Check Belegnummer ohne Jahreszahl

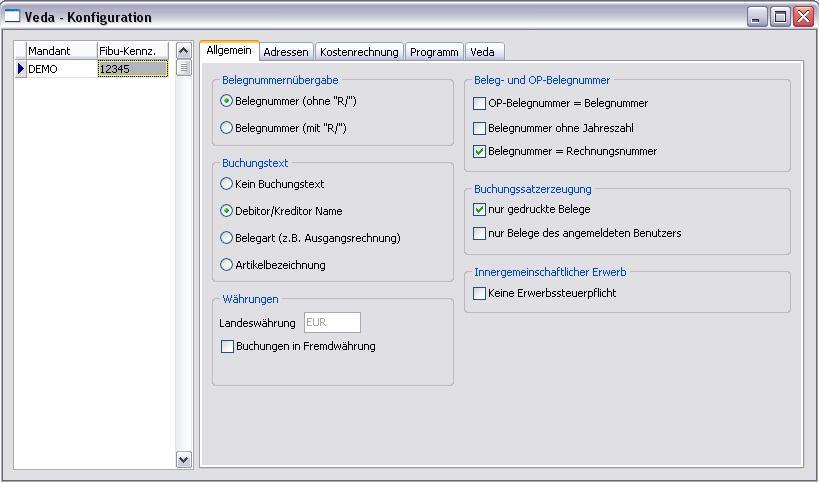(480, 128)
